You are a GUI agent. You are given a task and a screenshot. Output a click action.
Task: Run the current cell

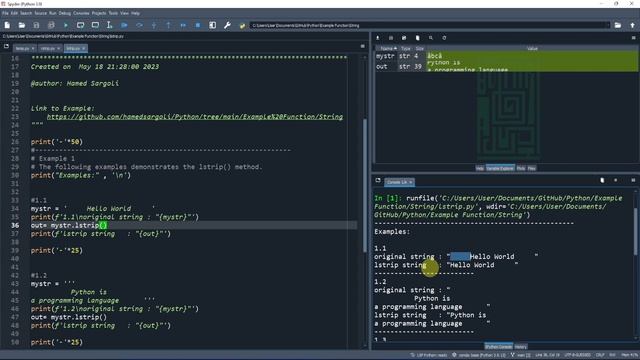[80, 25]
